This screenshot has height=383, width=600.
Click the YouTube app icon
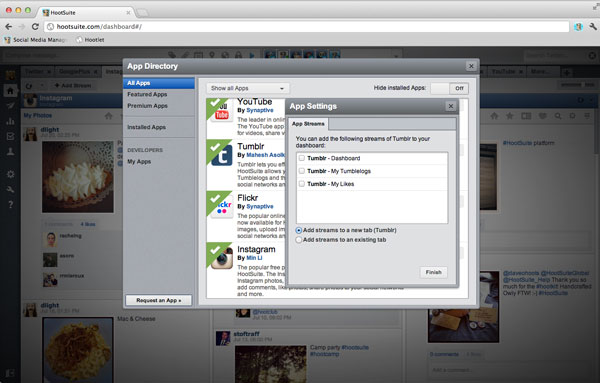[222, 111]
